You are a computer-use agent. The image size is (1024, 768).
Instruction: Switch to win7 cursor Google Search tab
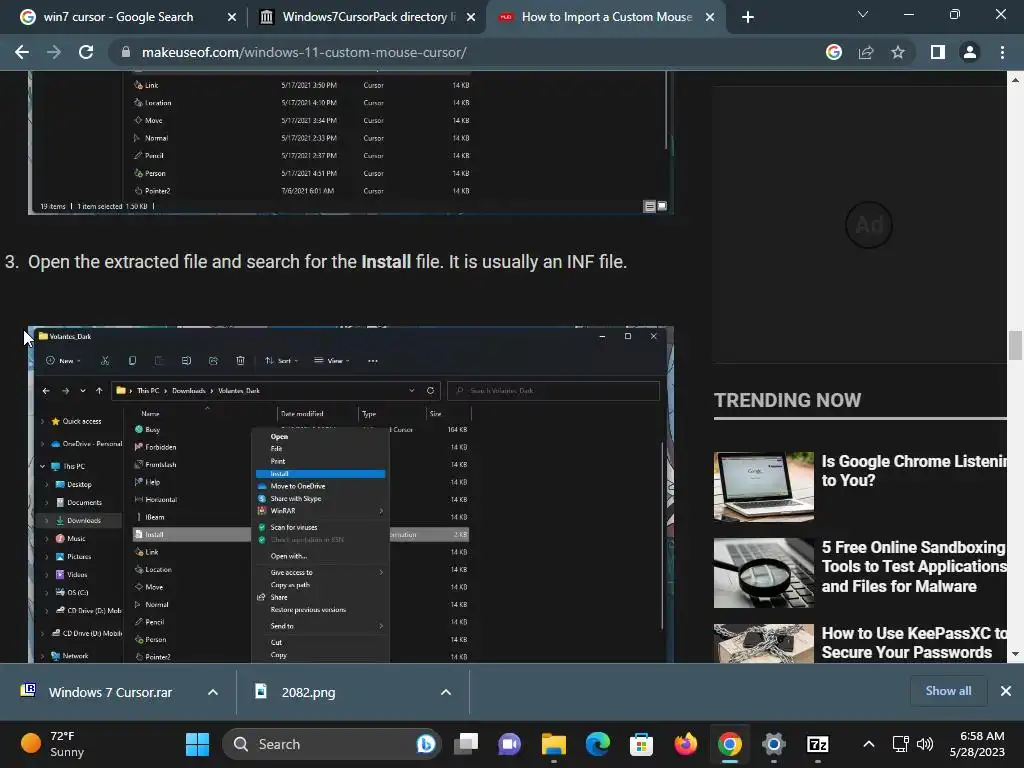(x=118, y=17)
